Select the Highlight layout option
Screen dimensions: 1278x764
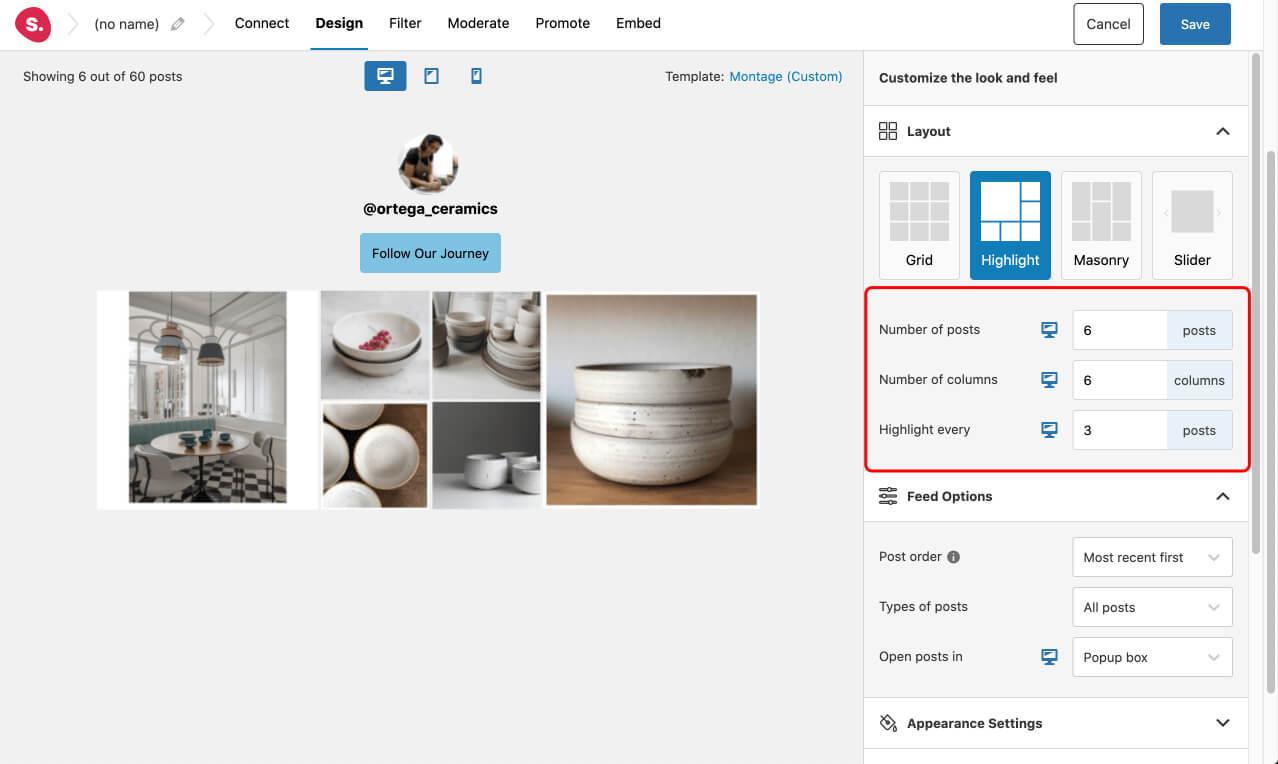1010,225
